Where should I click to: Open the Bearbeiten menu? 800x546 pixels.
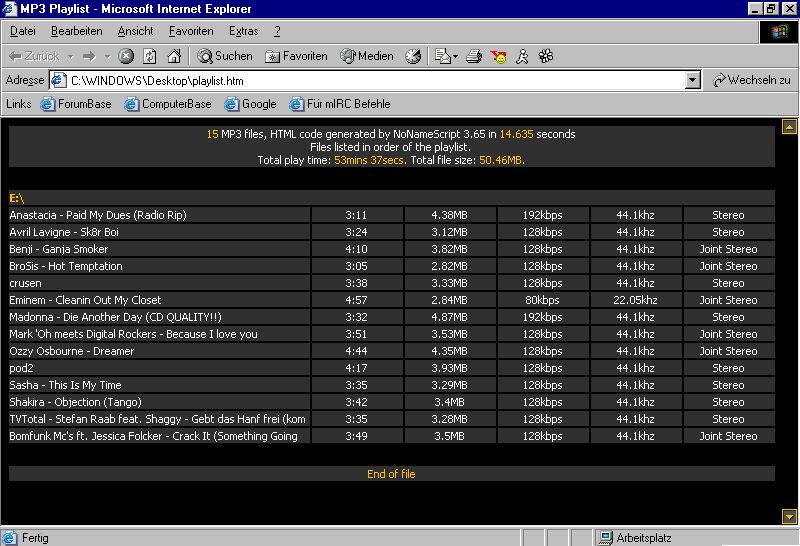(x=77, y=31)
